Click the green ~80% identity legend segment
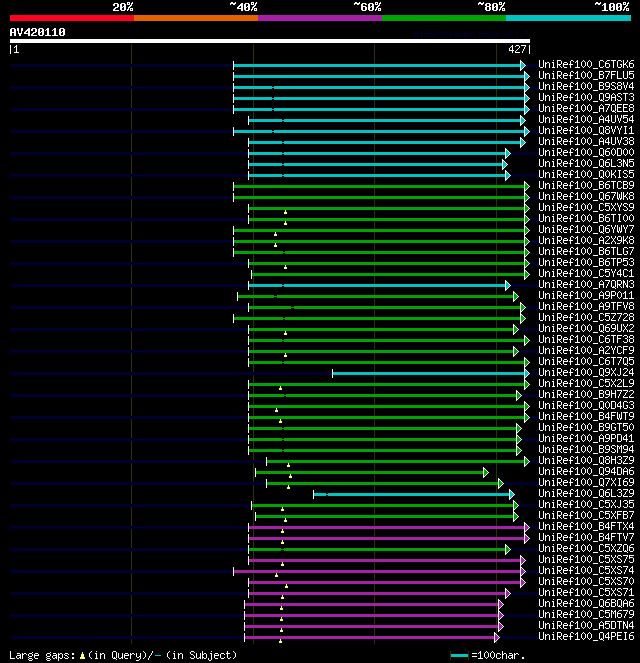 point(444,18)
